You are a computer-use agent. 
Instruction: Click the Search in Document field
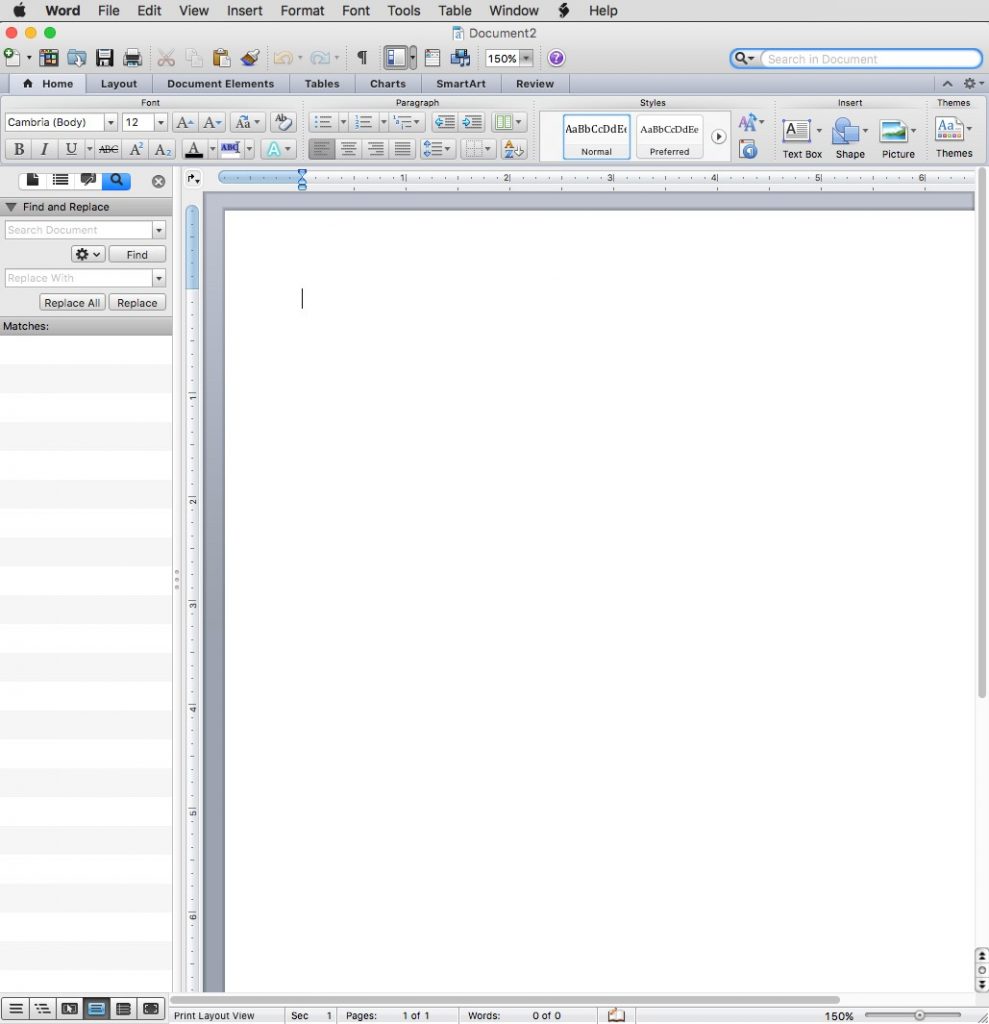click(868, 59)
